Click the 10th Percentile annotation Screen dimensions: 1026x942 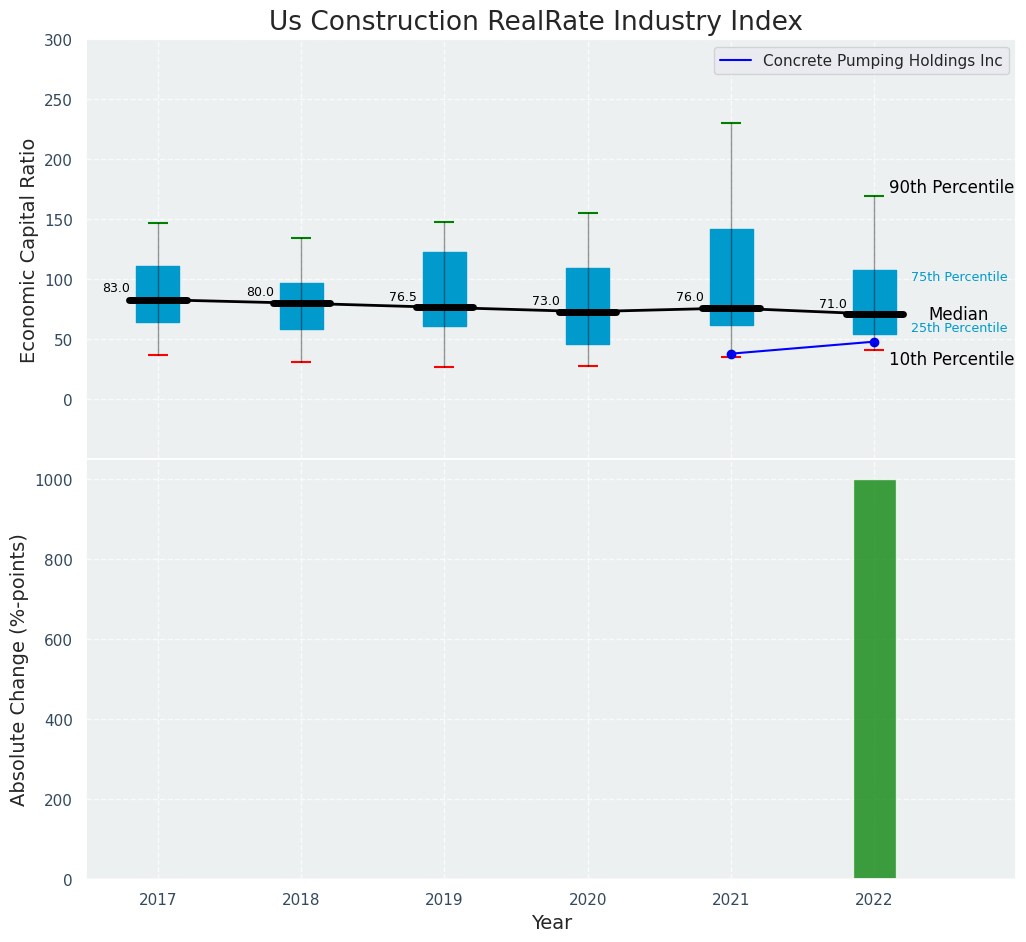coord(951,360)
